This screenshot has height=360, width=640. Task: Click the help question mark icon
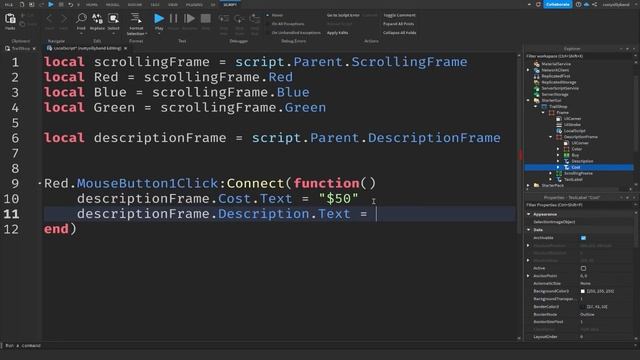pos(578,4)
